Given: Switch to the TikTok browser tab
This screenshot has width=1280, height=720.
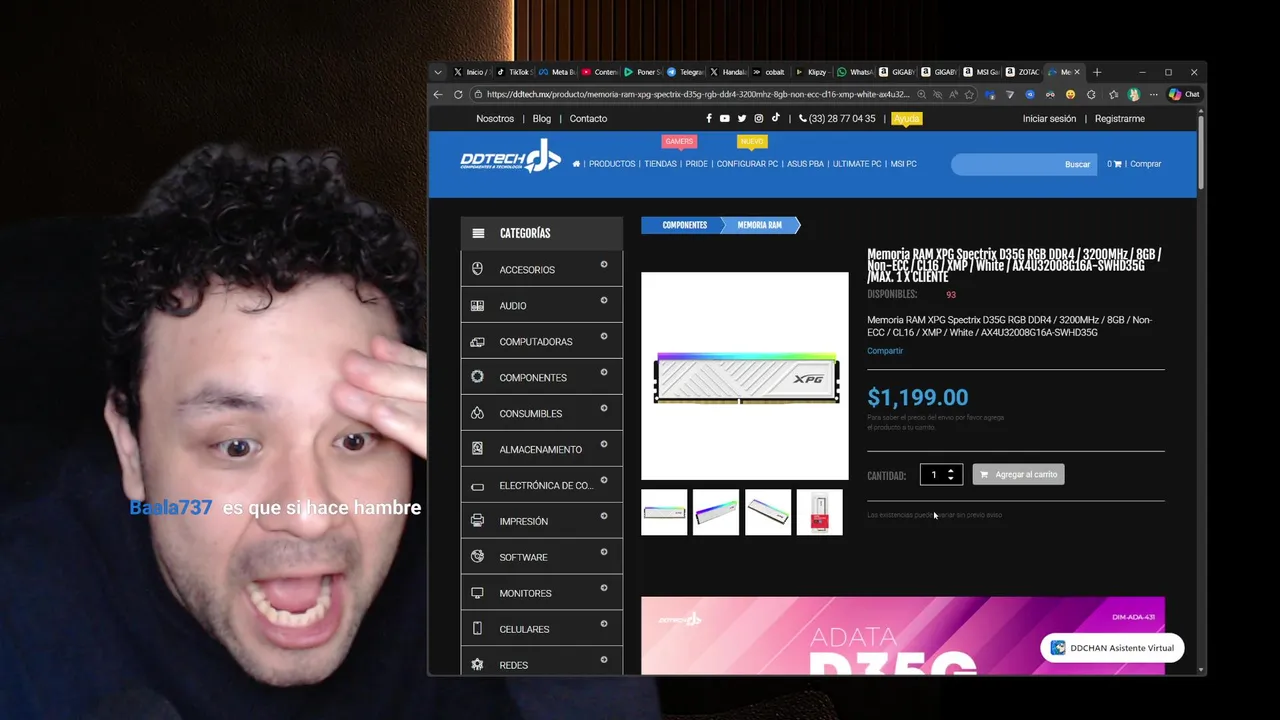Looking at the screenshot, I should 514,72.
